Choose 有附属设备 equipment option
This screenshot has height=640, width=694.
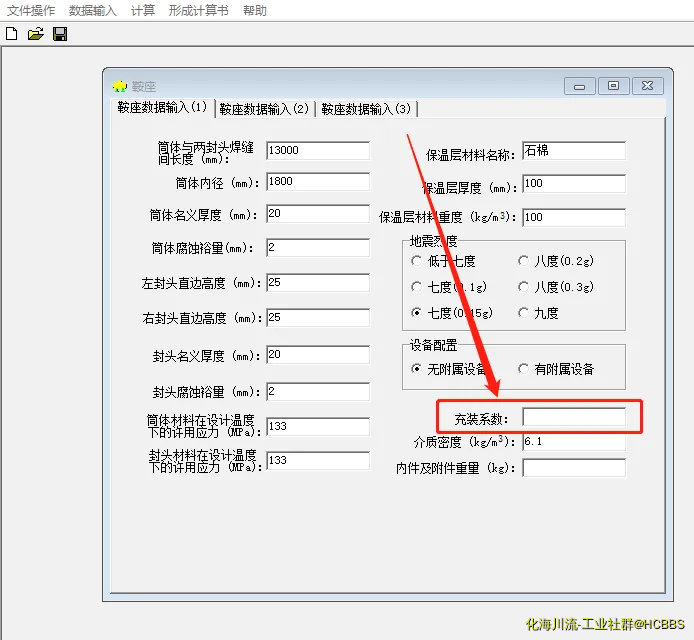click(556, 369)
